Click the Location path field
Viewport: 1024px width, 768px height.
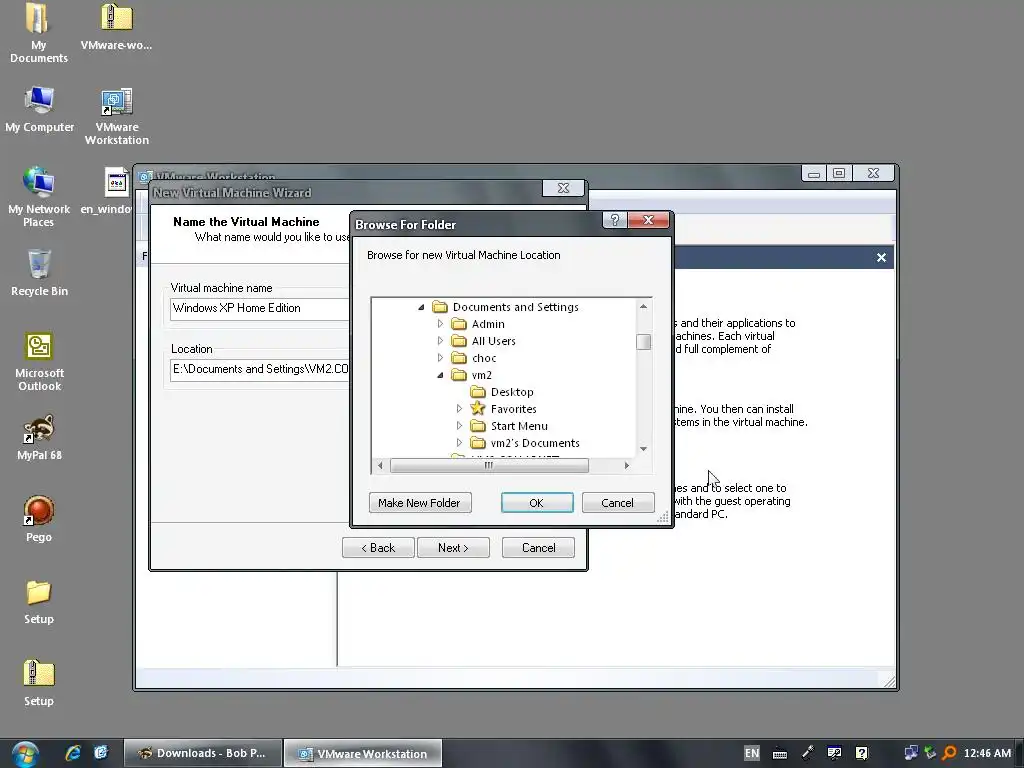tap(260, 370)
